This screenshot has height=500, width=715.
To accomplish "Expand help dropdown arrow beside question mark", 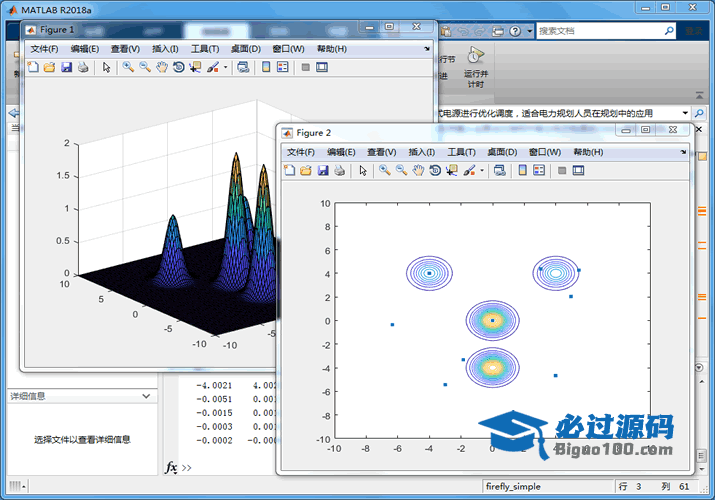I will pos(529,31).
